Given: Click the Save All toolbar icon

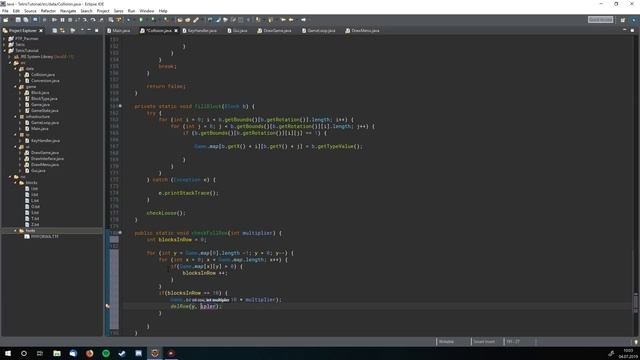Looking at the screenshot, I should [x=26, y=20].
